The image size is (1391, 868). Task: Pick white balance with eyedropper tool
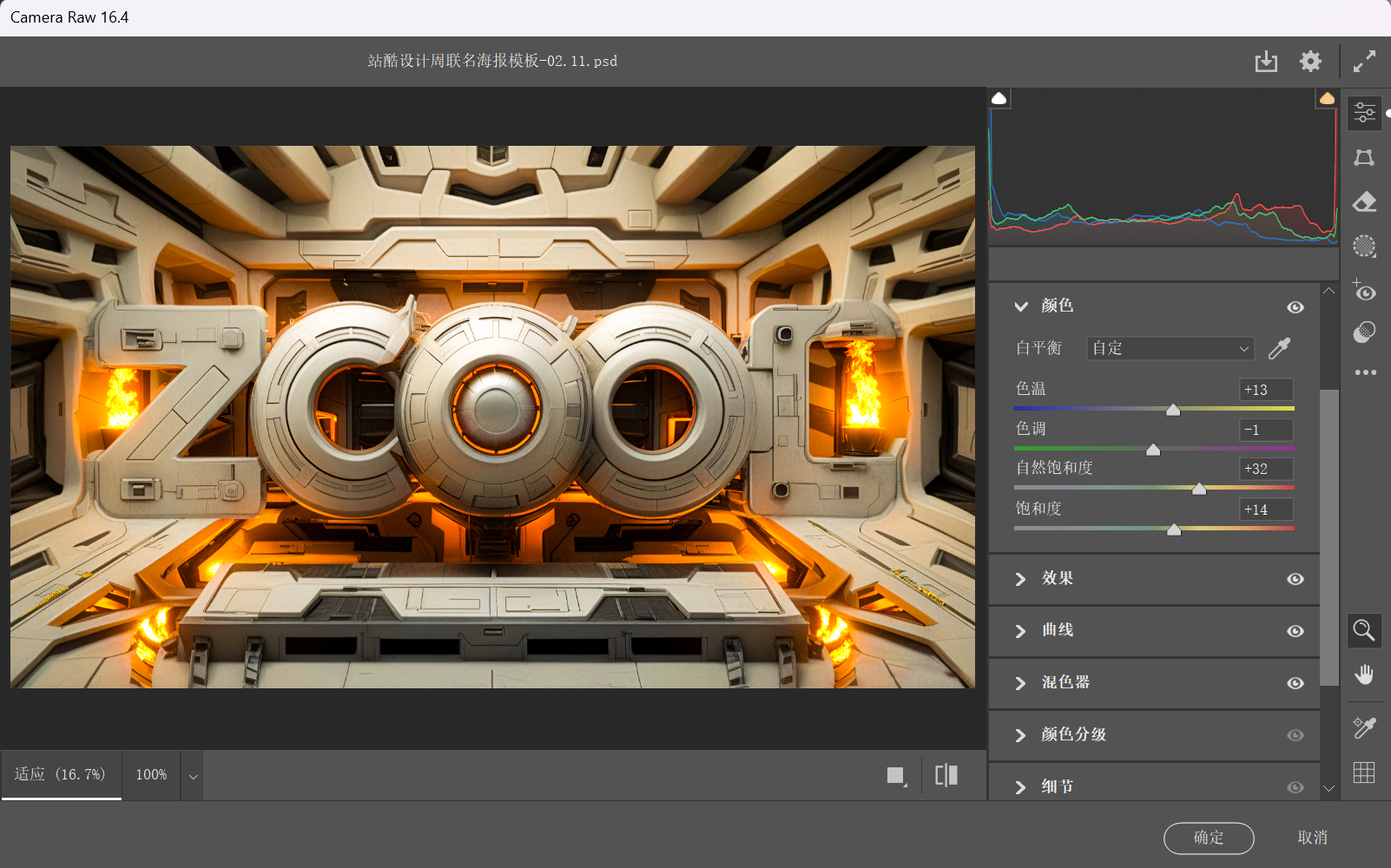point(1279,348)
